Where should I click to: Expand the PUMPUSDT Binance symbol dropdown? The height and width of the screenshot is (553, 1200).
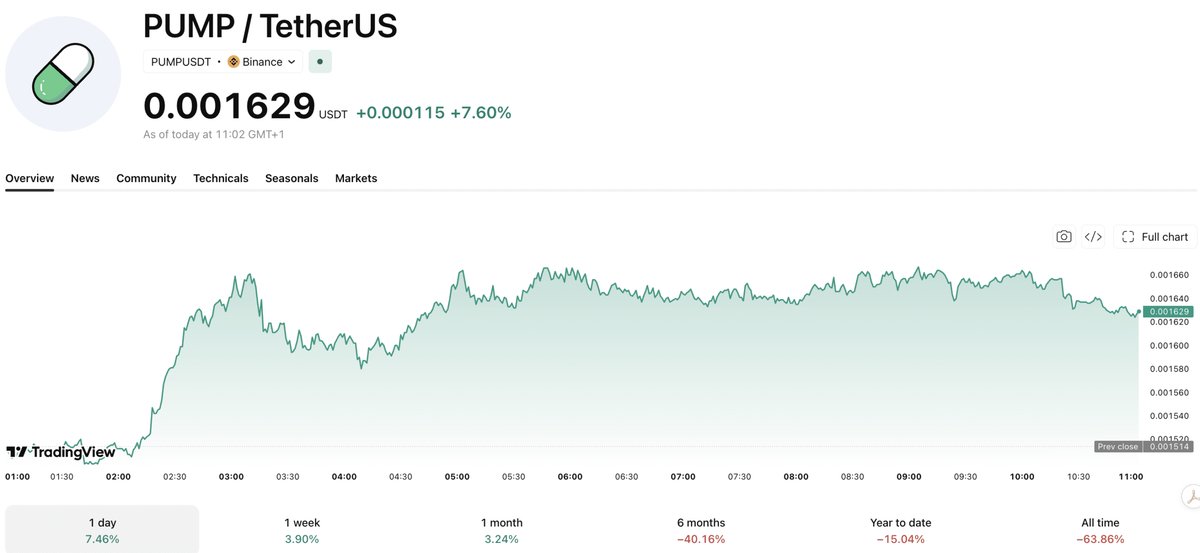pyautogui.click(x=223, y=62)
